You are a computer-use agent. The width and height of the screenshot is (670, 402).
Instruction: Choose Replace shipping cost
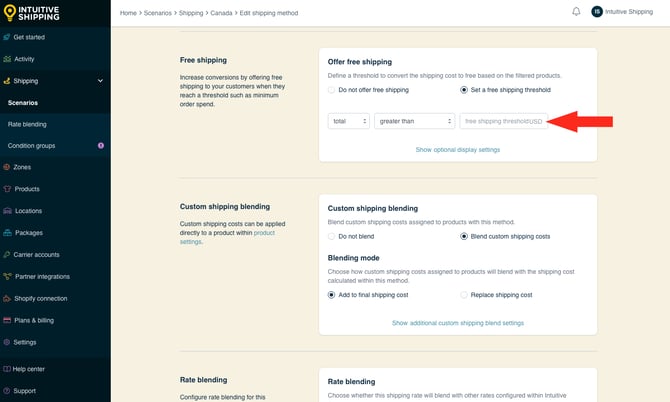[464, 295]
